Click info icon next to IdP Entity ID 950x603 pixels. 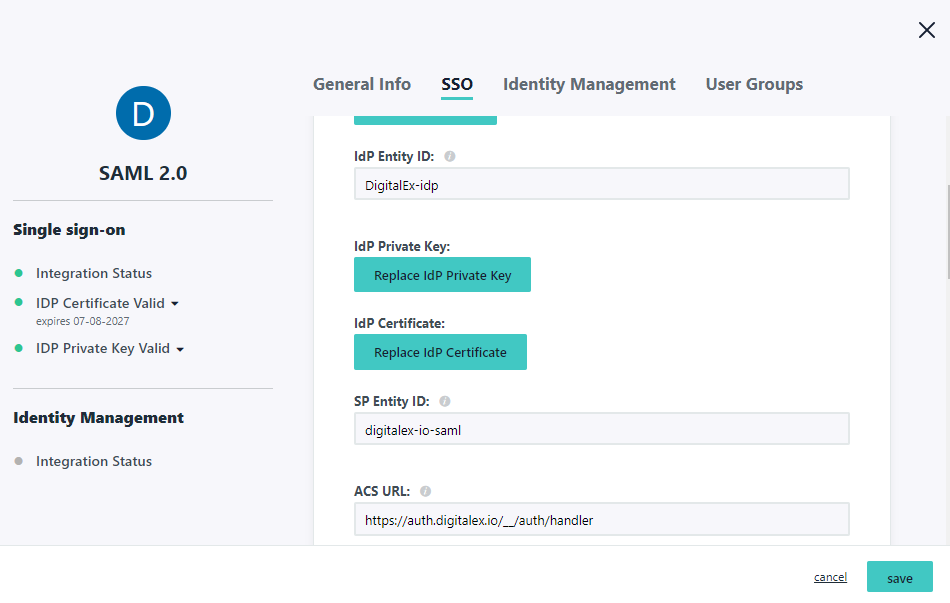coord(450,157)
